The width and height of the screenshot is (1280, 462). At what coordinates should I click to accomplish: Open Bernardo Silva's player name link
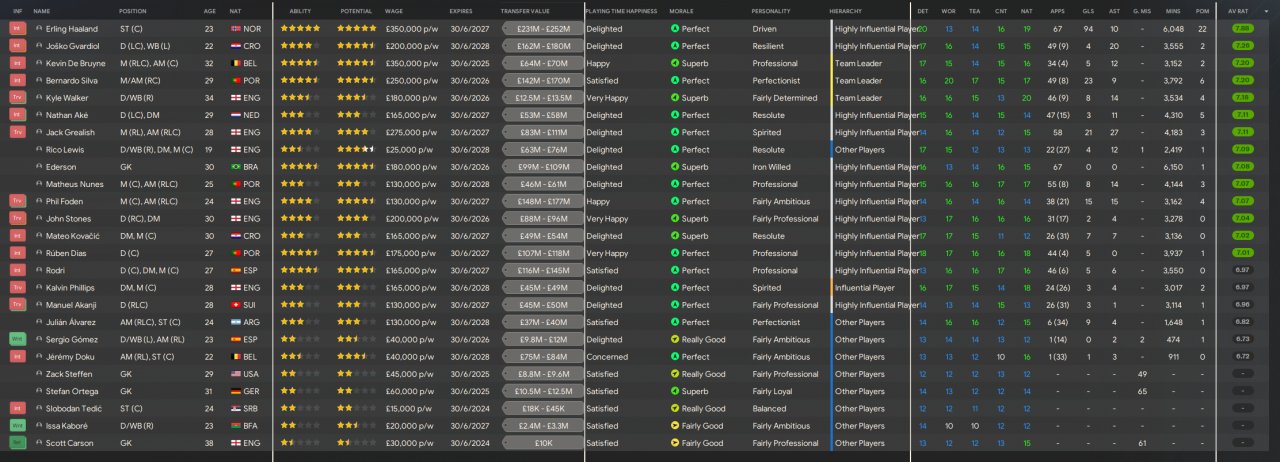pyautogui.click(x=71, y=80)
